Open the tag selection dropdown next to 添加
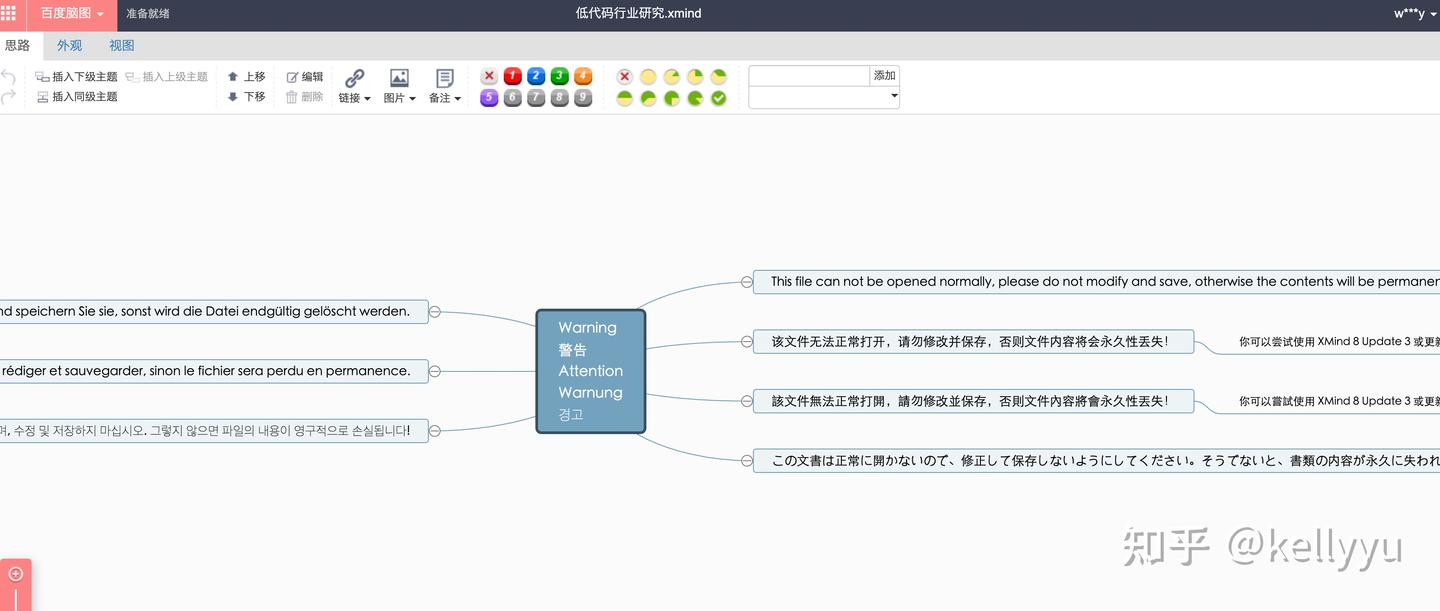This screenshot has width=1440, height=611. click(893, 96)
